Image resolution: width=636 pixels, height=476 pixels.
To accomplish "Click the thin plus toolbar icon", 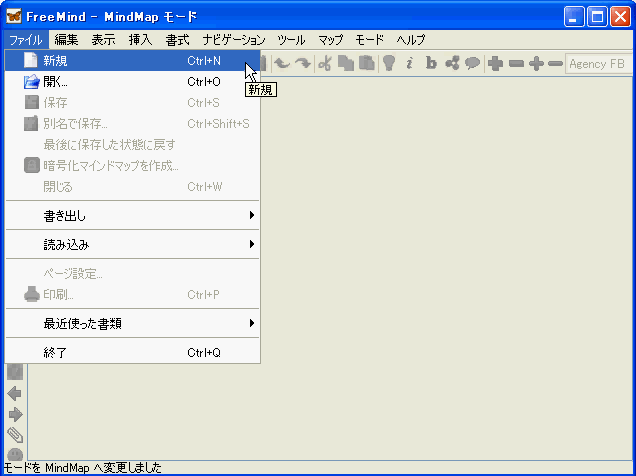I will pyautogui.click(x=536, y=64).
